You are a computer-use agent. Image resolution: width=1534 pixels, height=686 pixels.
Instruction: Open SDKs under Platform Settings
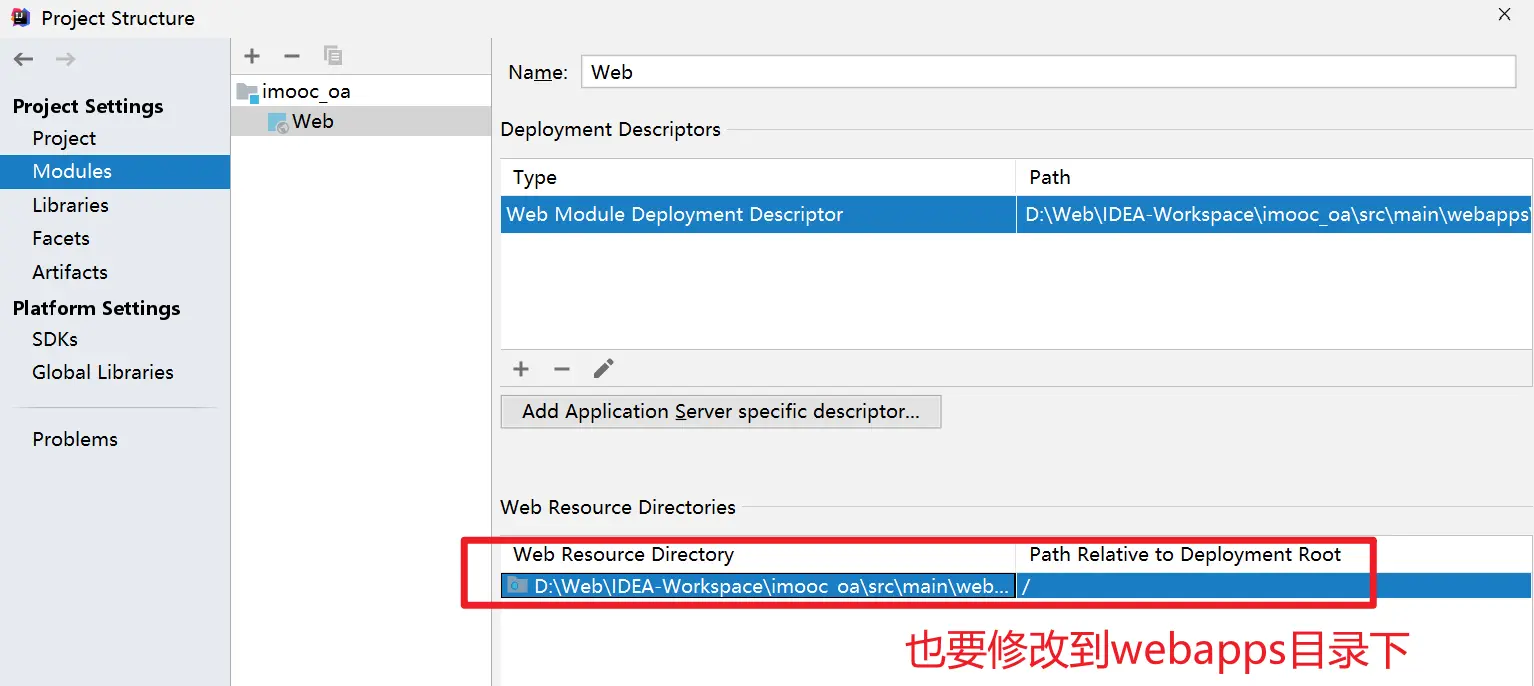[x=55, y=339]
